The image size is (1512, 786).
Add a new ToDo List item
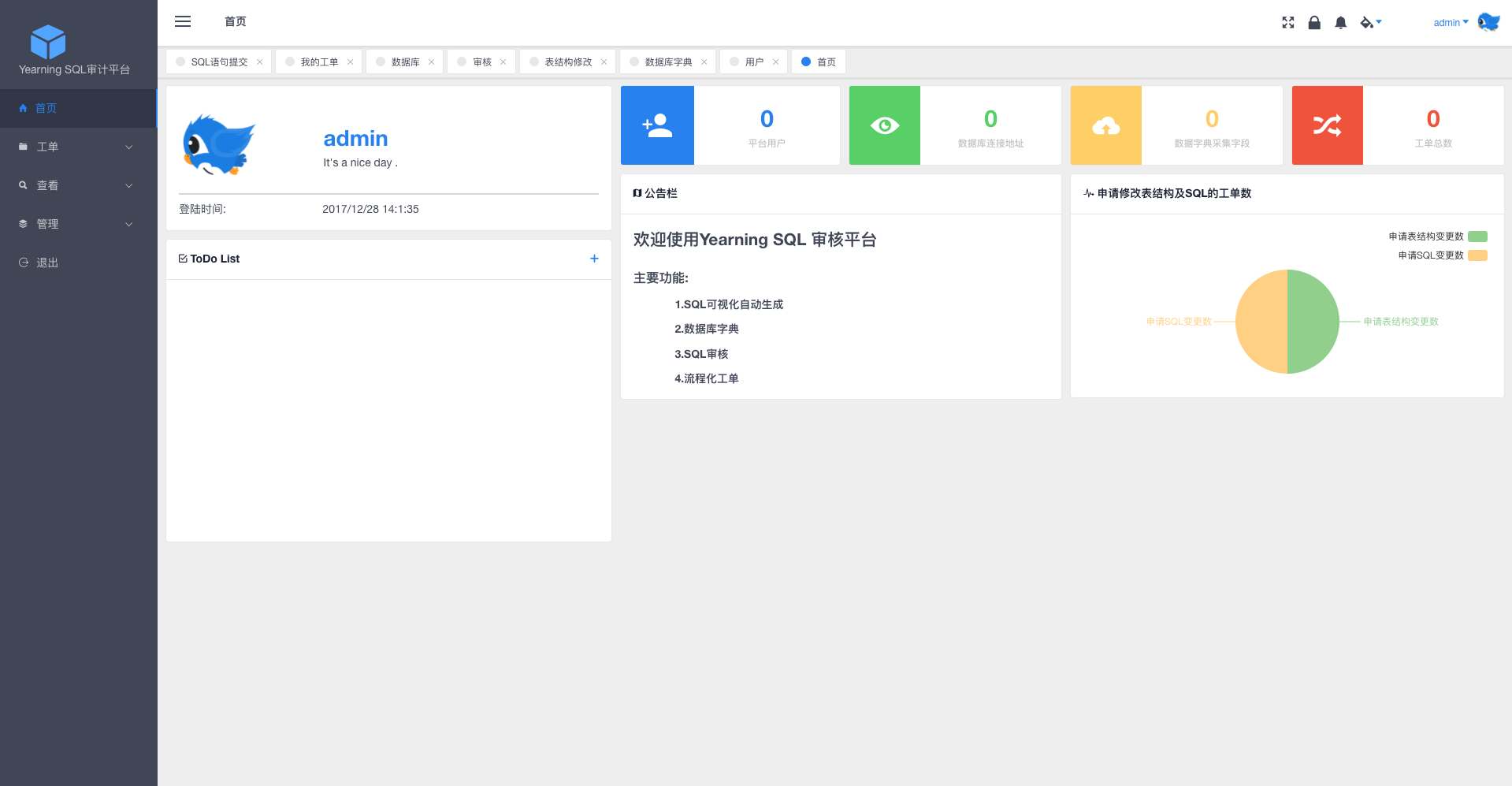[x=594, y=259]
